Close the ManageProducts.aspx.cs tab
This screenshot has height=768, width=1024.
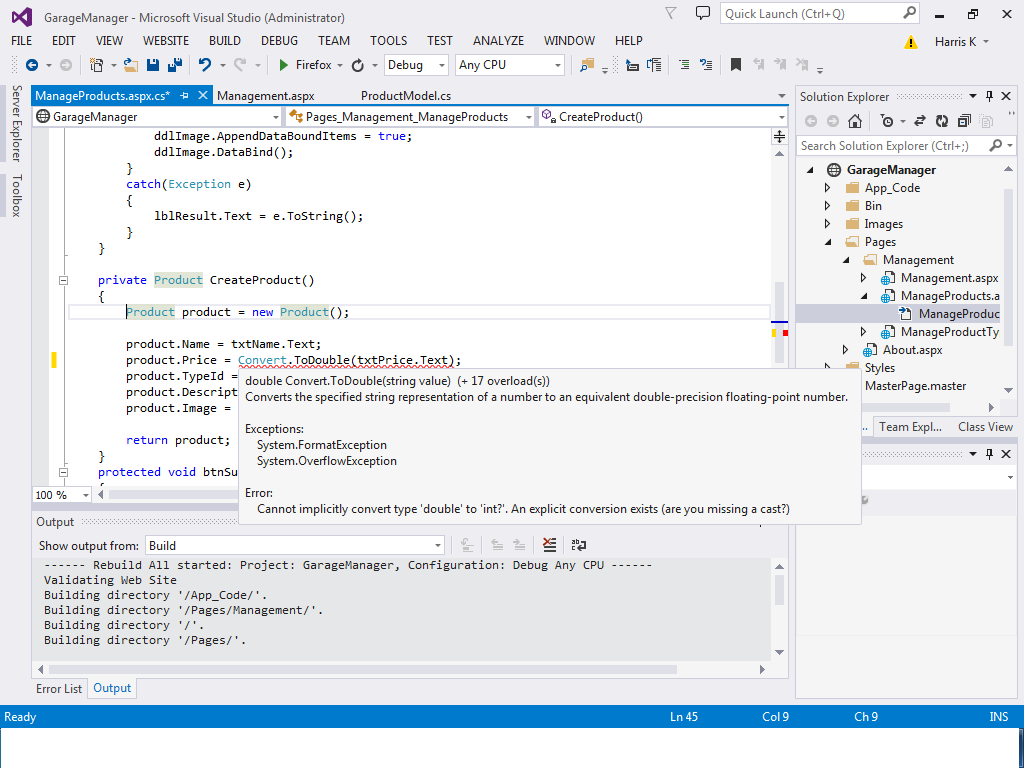tap(203, 95)
